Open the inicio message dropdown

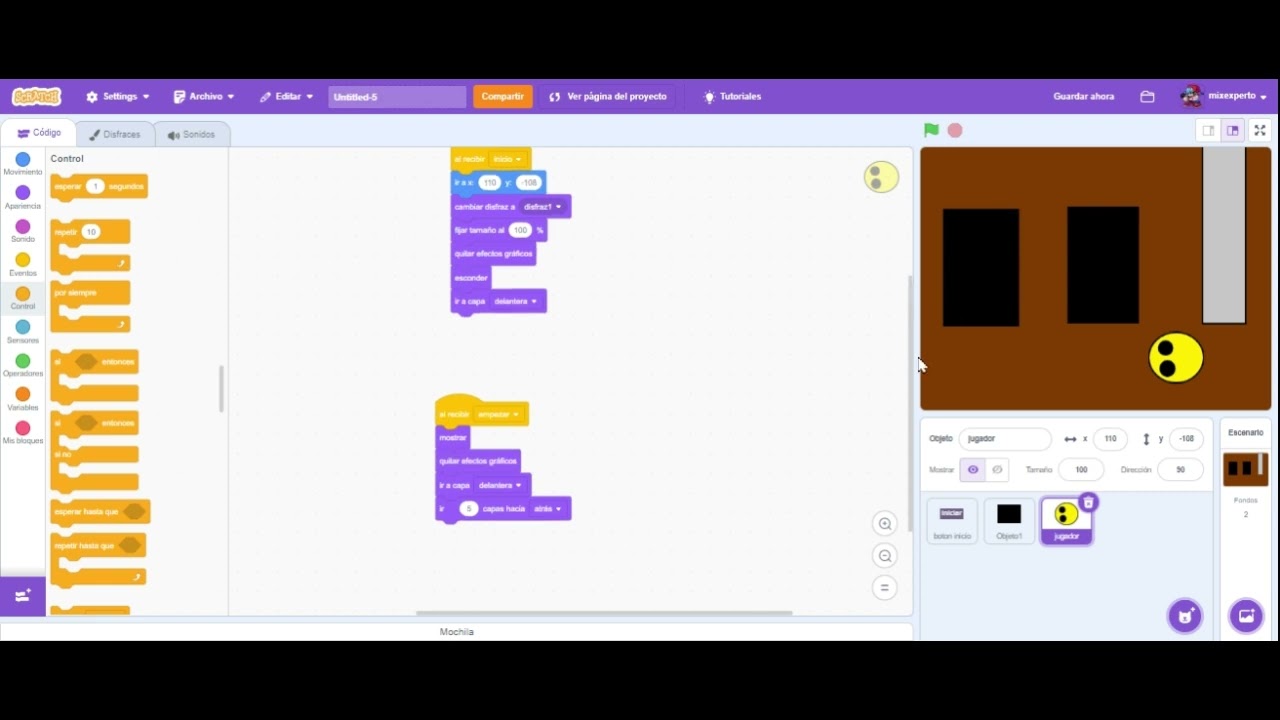(507, 160)
